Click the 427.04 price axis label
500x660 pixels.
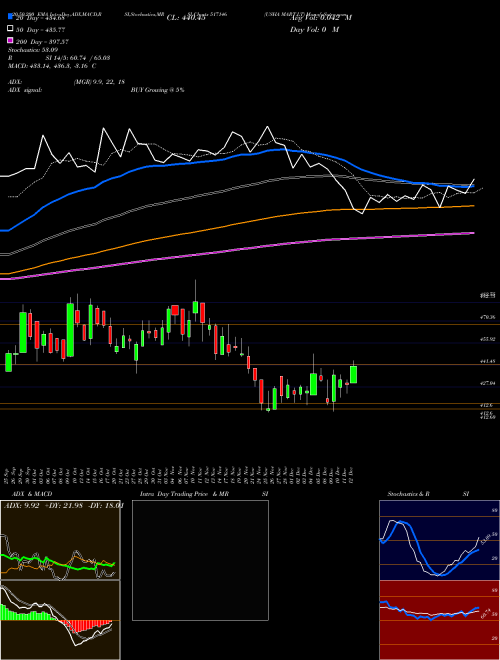coord(487,383)
